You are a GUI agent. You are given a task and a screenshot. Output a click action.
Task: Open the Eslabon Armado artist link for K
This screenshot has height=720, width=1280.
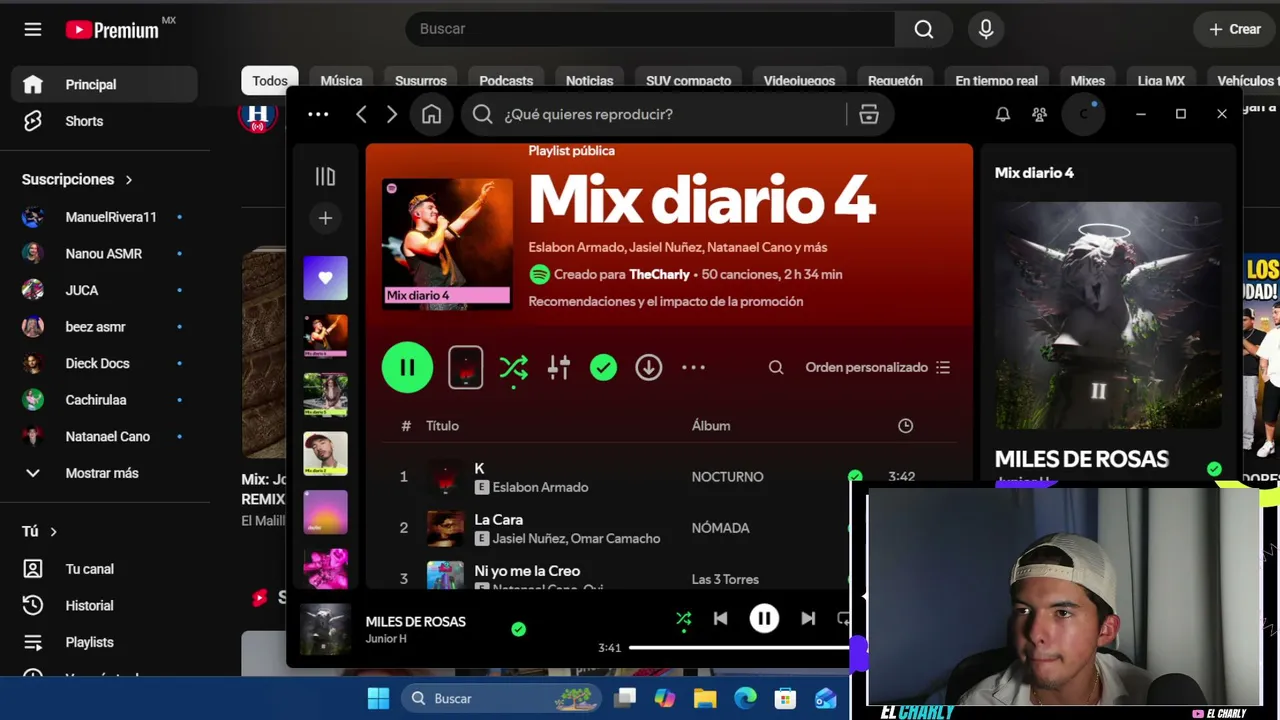[540, 487]
